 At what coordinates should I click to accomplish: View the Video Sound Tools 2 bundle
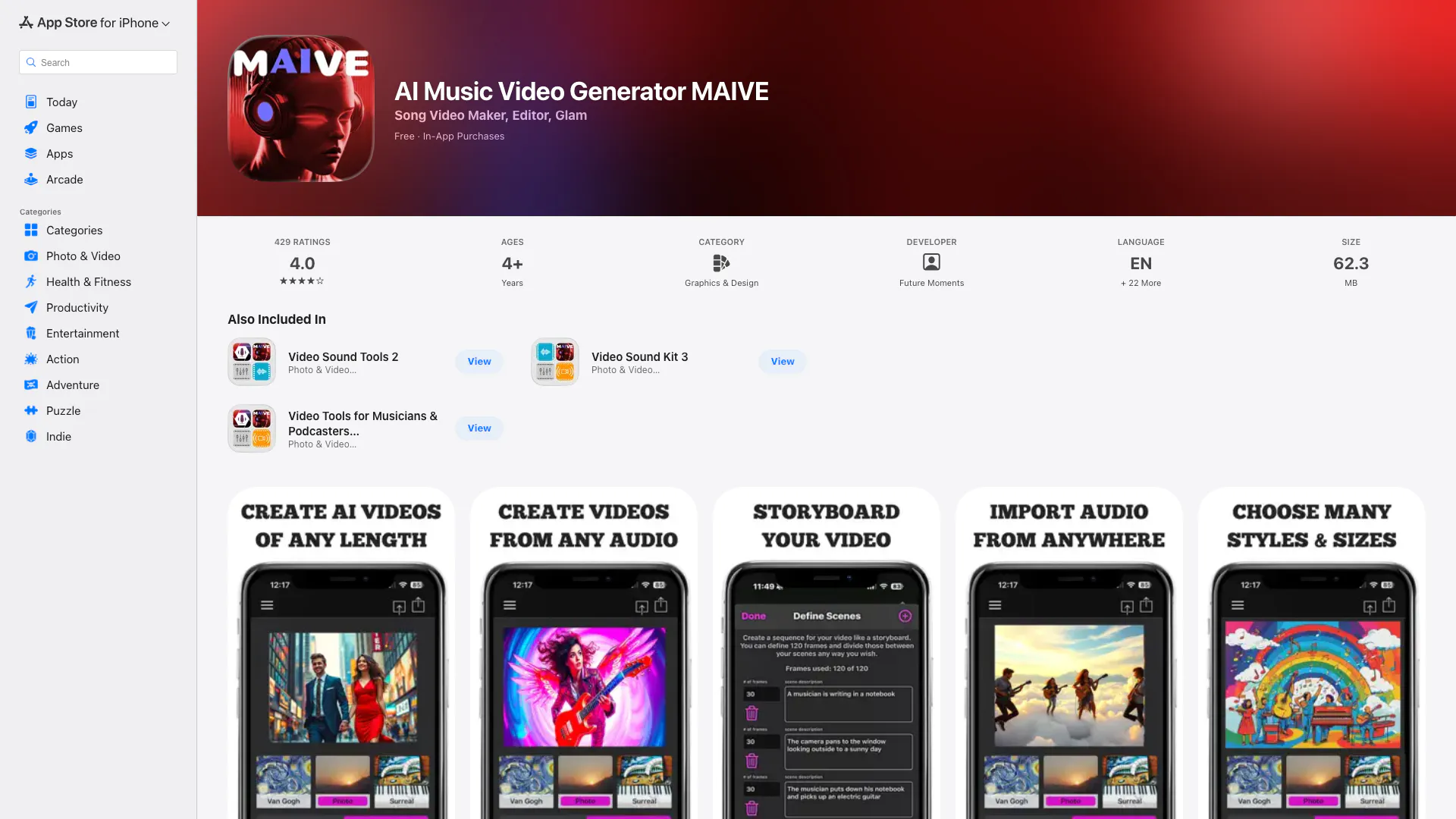479,361
